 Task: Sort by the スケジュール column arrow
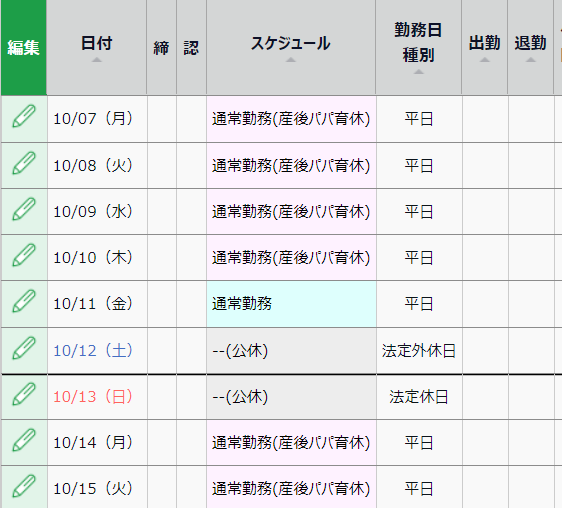[291, 60]
